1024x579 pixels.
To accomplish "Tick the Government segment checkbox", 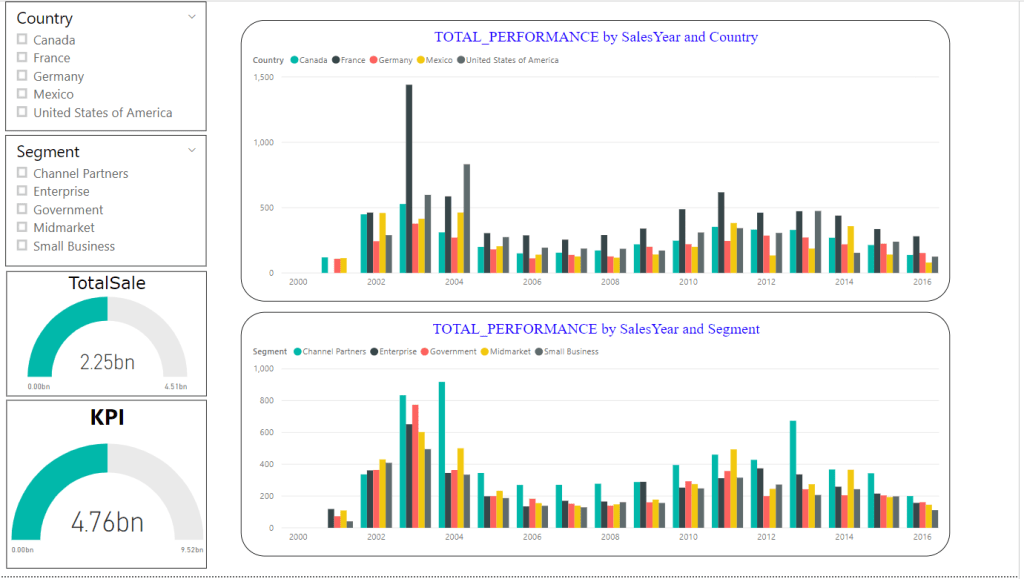I will [22, 210].
